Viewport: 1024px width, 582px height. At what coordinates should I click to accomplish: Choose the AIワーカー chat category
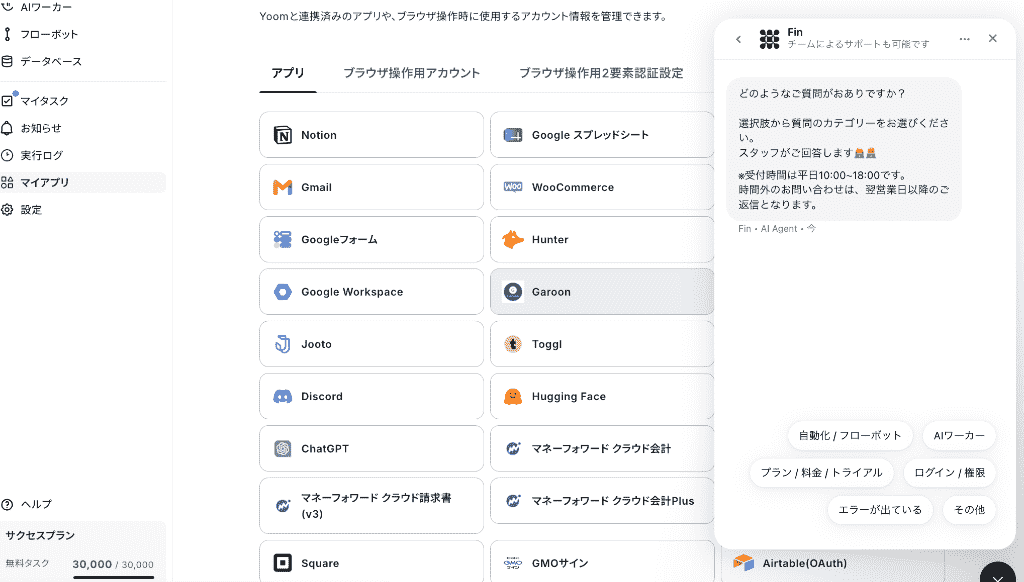959,436
